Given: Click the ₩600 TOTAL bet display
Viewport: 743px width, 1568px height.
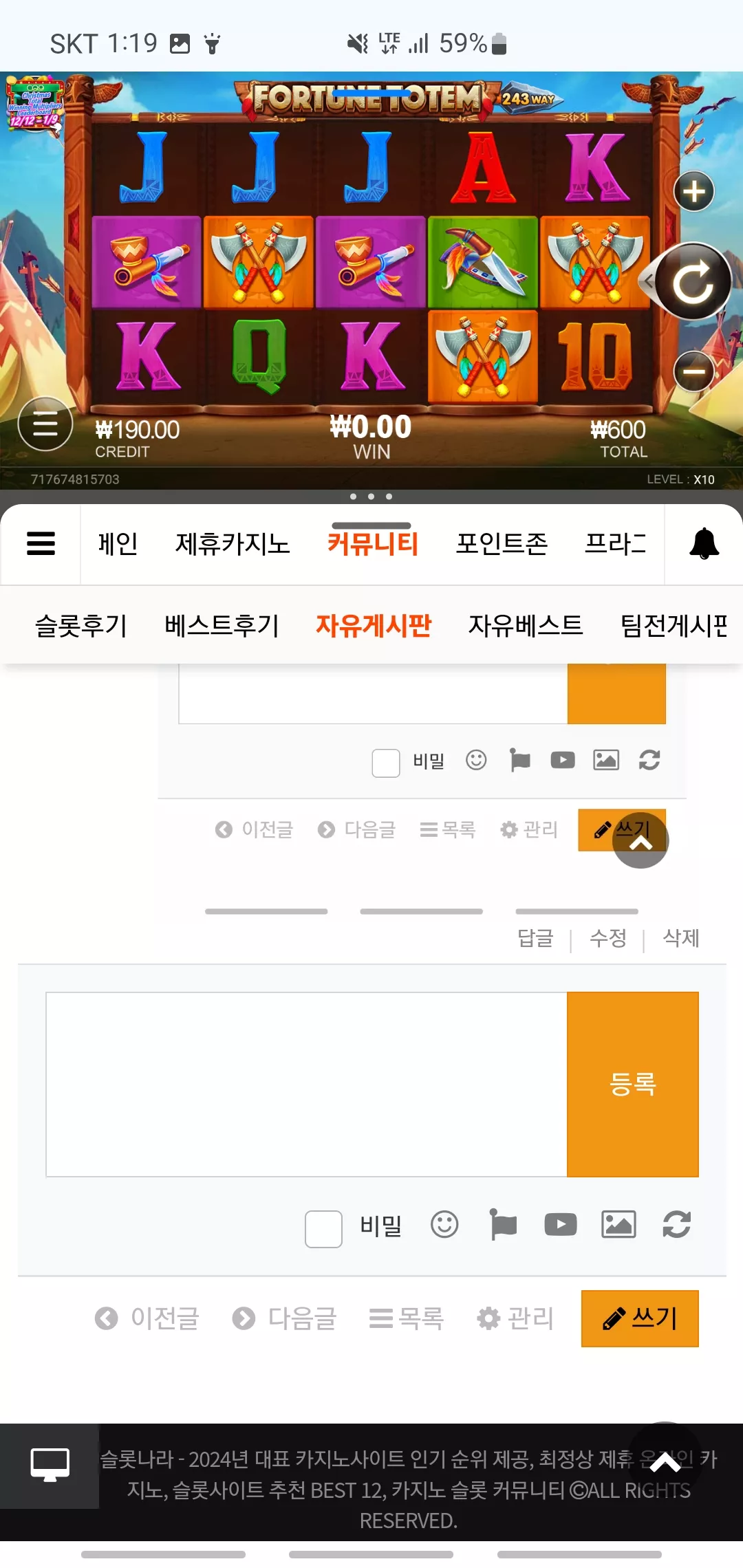Looking at the screenshot, I should (618, 438).
